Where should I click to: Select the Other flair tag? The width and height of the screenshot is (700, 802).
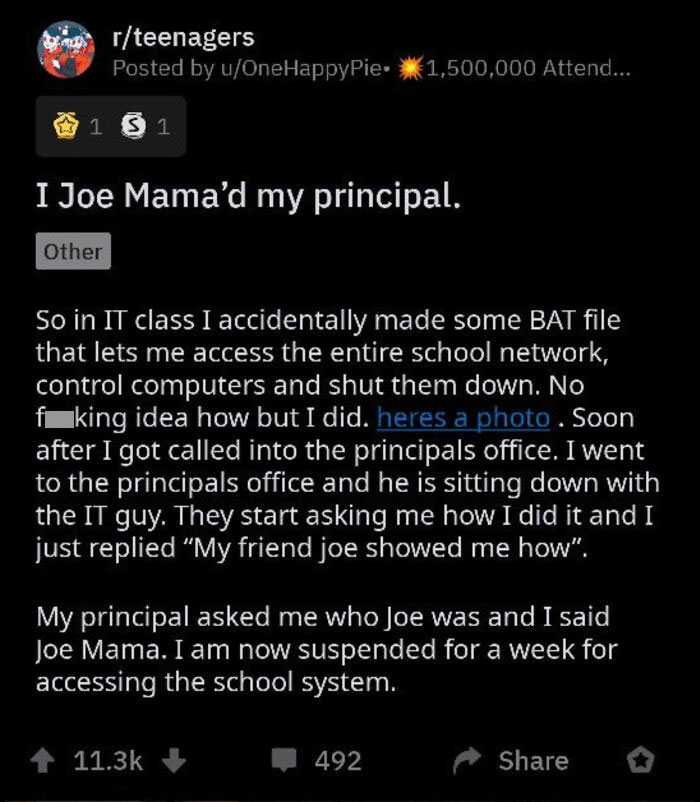(72, 251)
